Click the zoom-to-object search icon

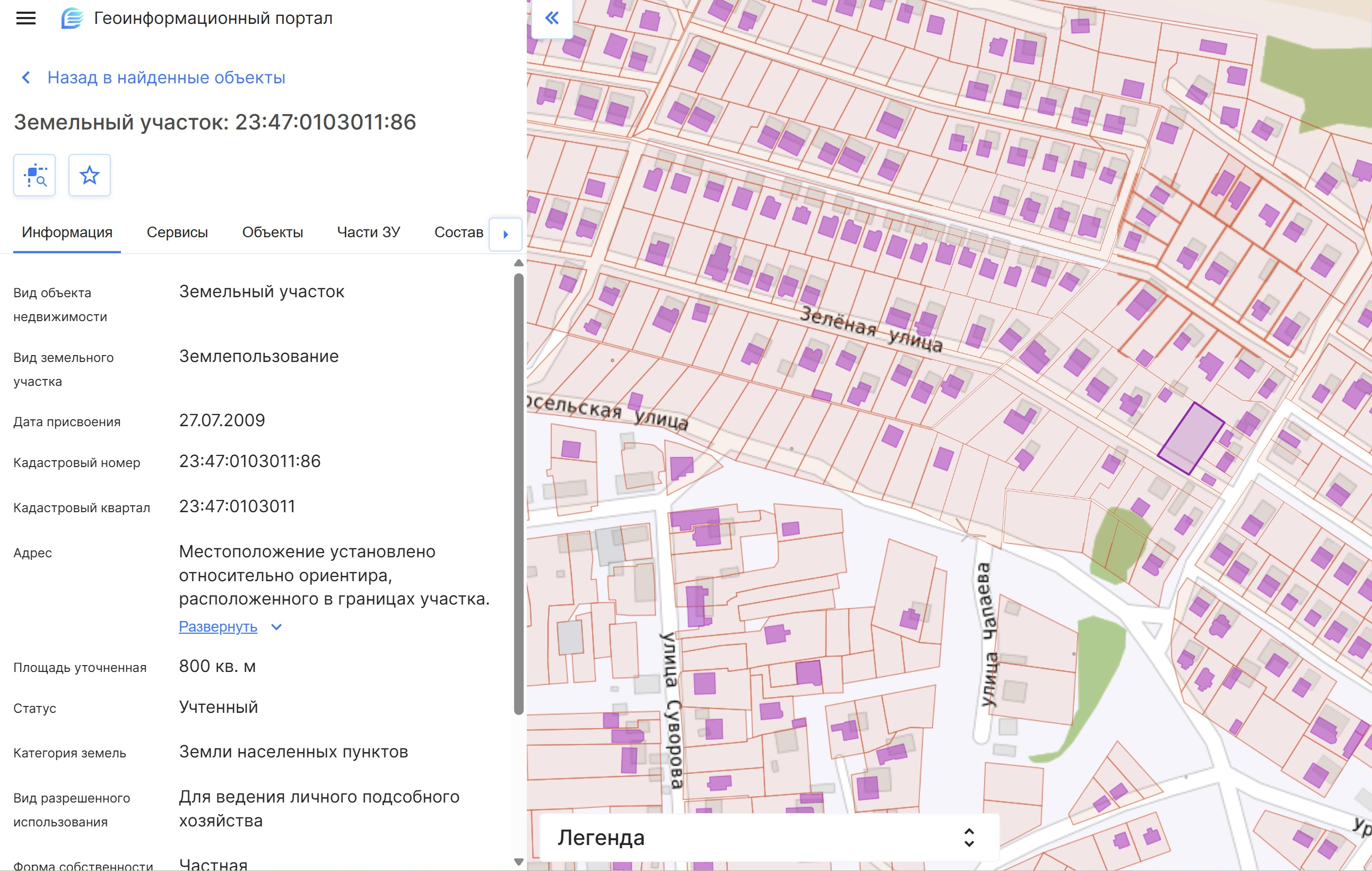(x=35, y=176)
